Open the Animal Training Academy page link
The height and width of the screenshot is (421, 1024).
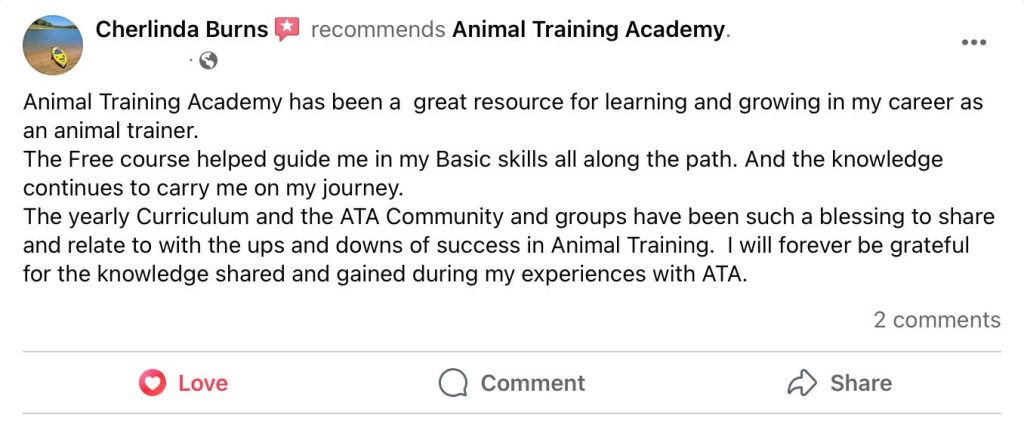point(588,29)
